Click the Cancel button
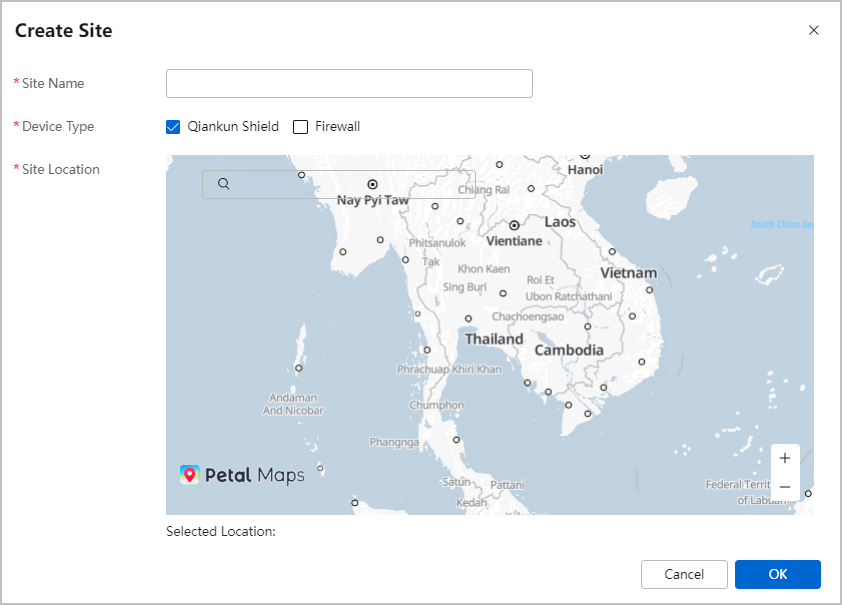 point(684,574)
